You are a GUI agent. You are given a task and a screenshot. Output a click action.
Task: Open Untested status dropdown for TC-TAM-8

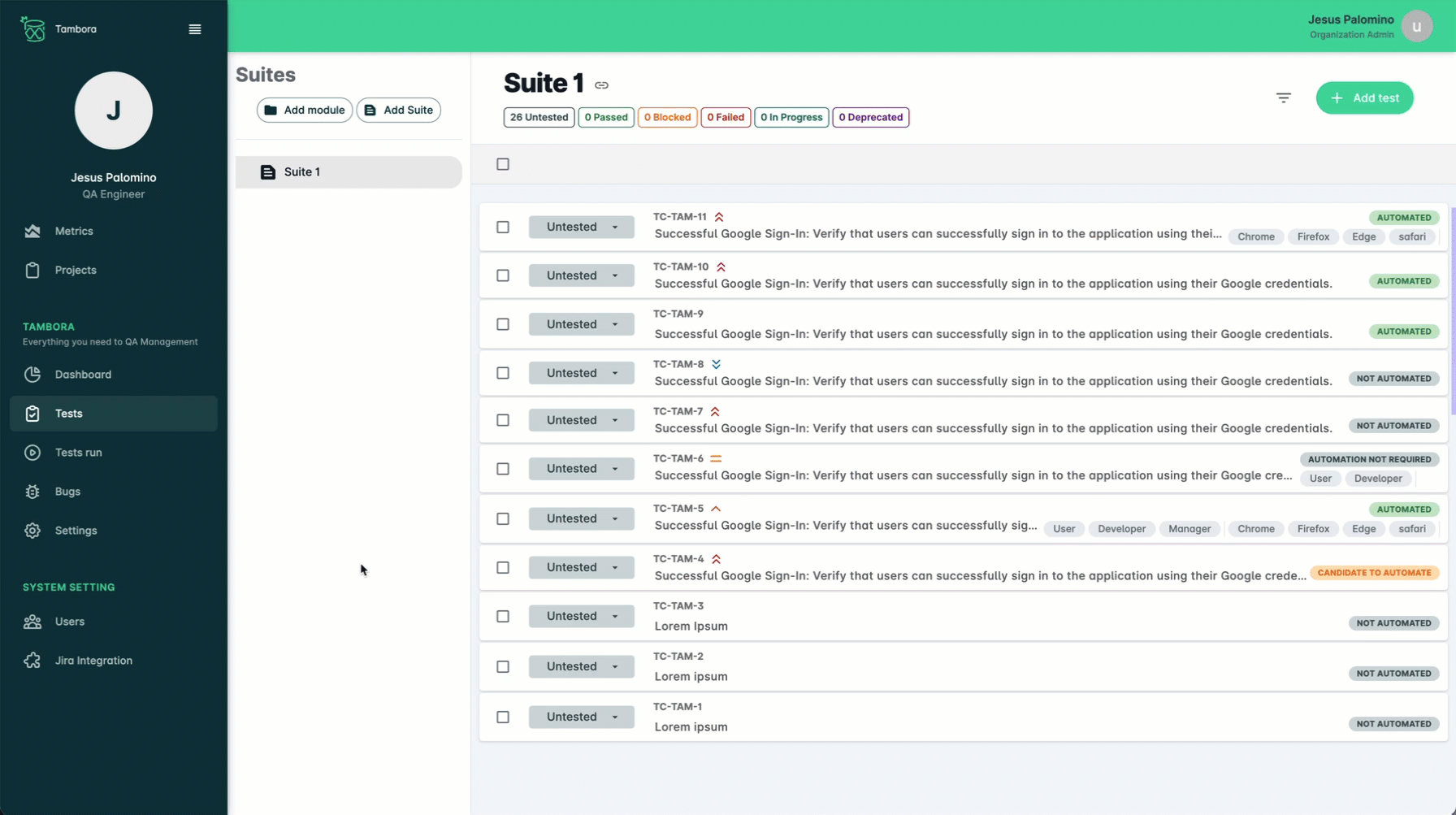582,373
